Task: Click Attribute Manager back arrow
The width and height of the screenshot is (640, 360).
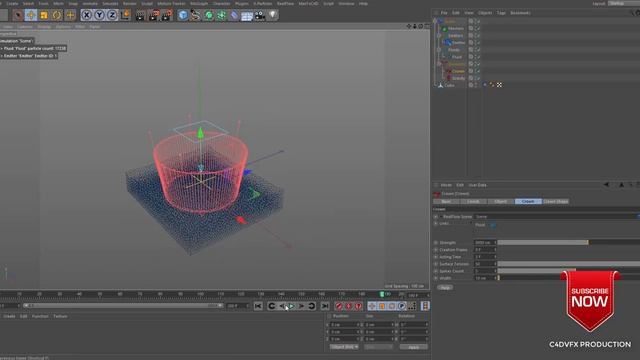Action: [606, 185]
